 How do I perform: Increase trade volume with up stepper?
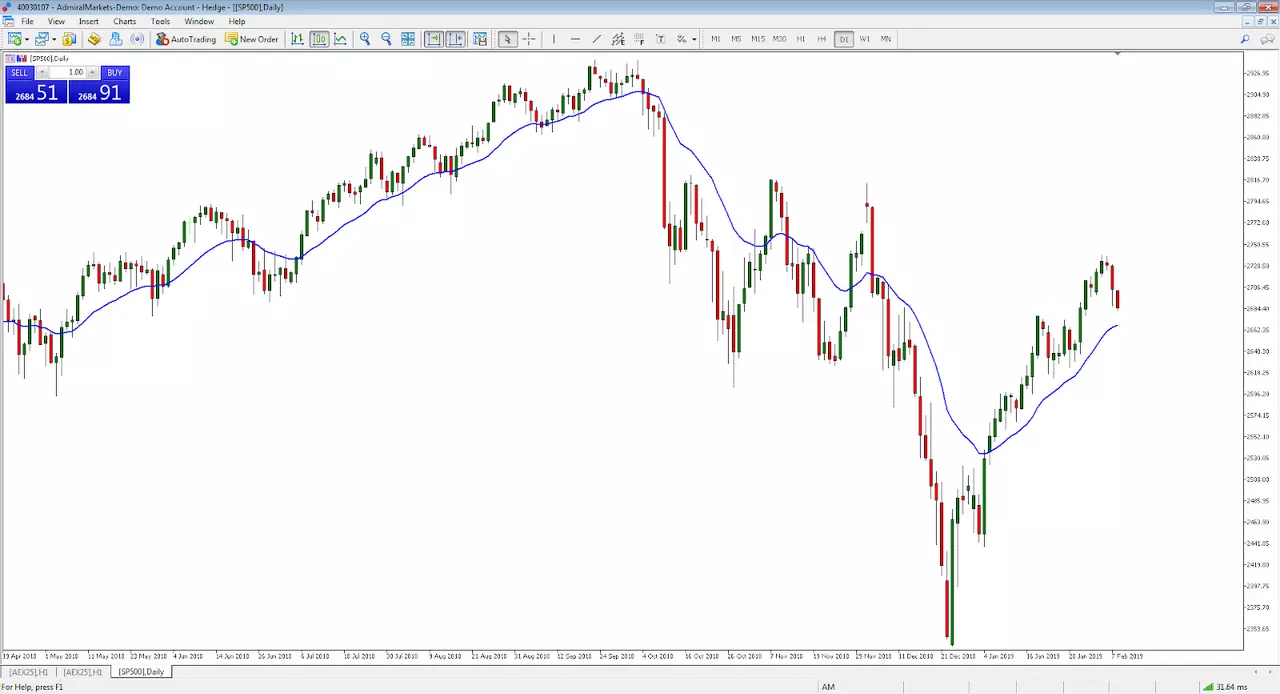pyautogui.click(x=93, y=72)
